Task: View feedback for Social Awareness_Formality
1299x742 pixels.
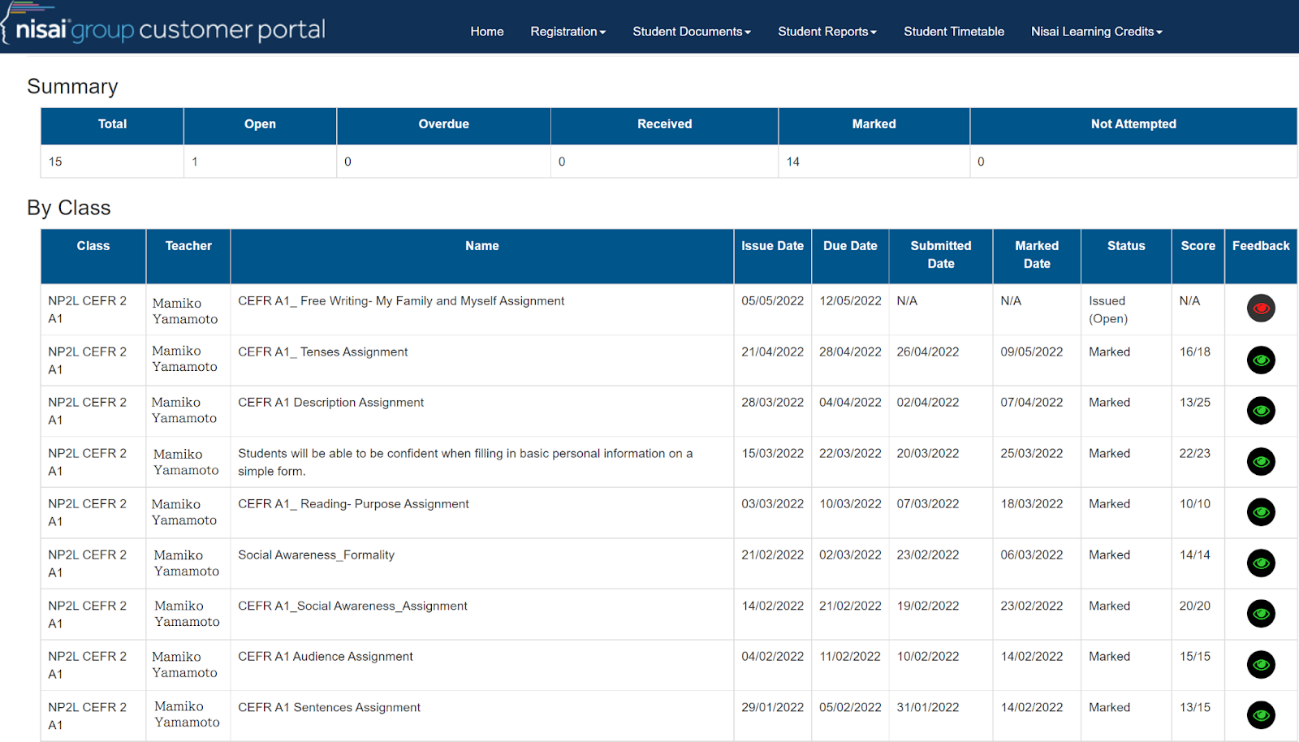Action: (x=1261, y=563)
